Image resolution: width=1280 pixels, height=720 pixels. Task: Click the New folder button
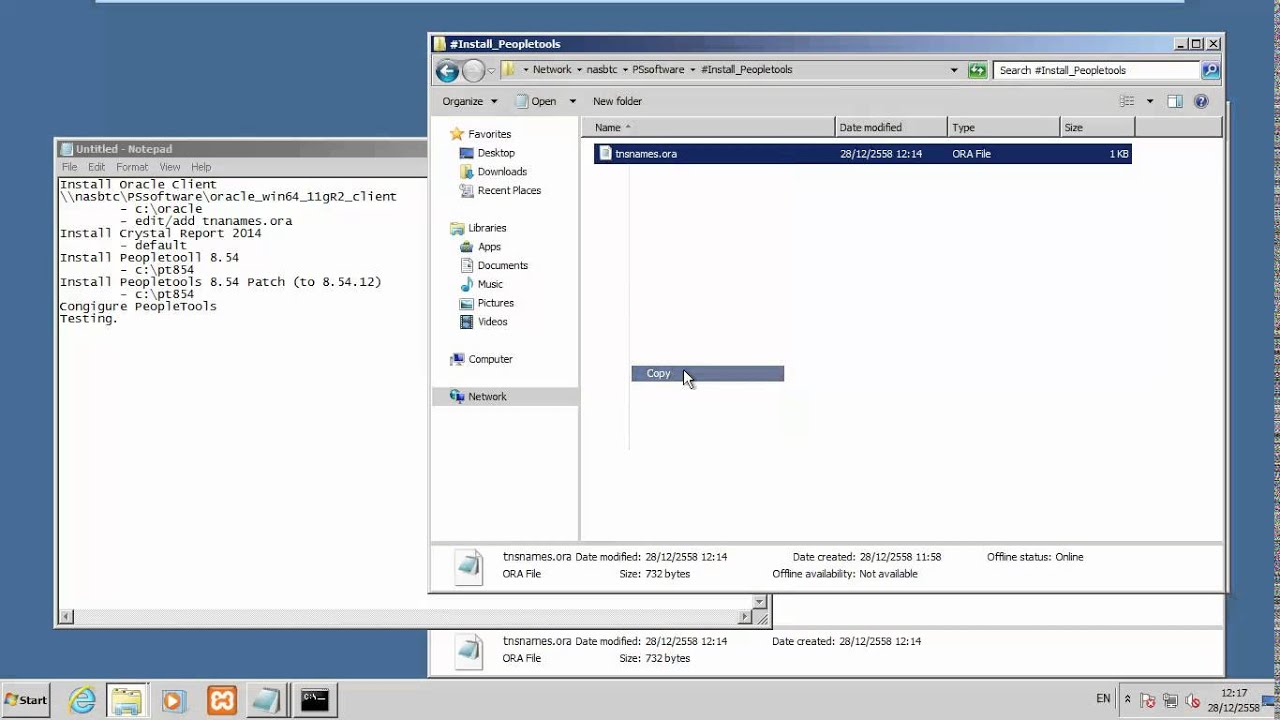(617, 101)
